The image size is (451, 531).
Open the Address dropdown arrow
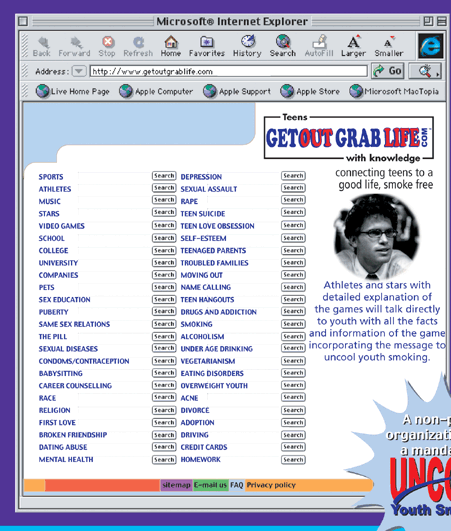(79, 71)
